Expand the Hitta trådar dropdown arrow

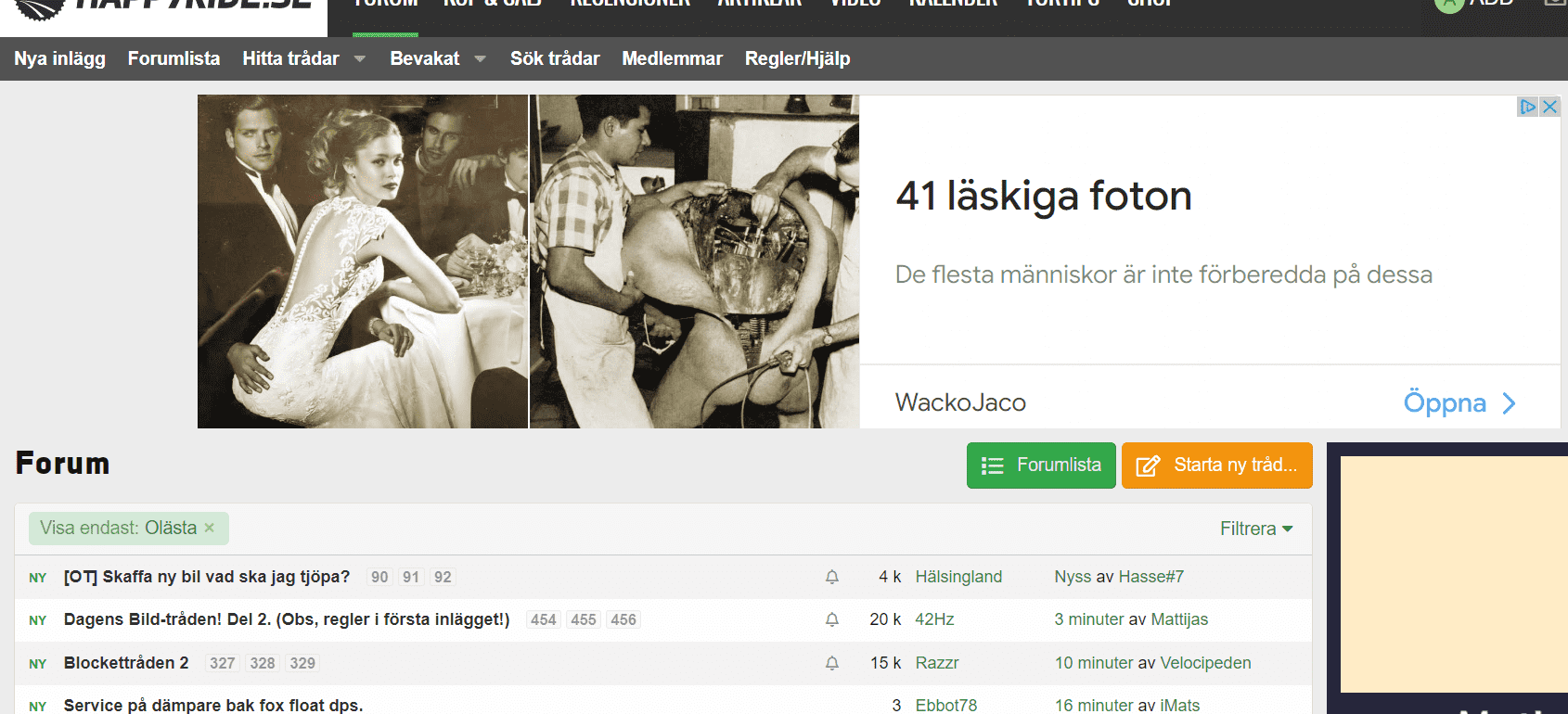tap(360, 58)
